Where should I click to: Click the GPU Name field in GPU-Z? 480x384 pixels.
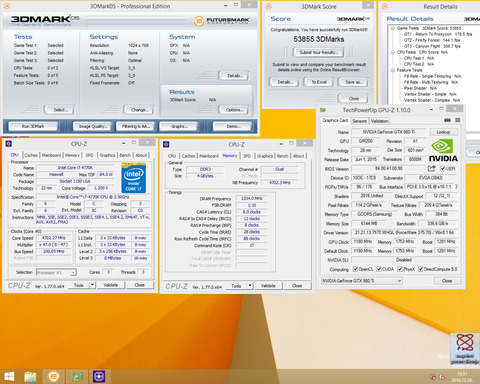(389, 132)
